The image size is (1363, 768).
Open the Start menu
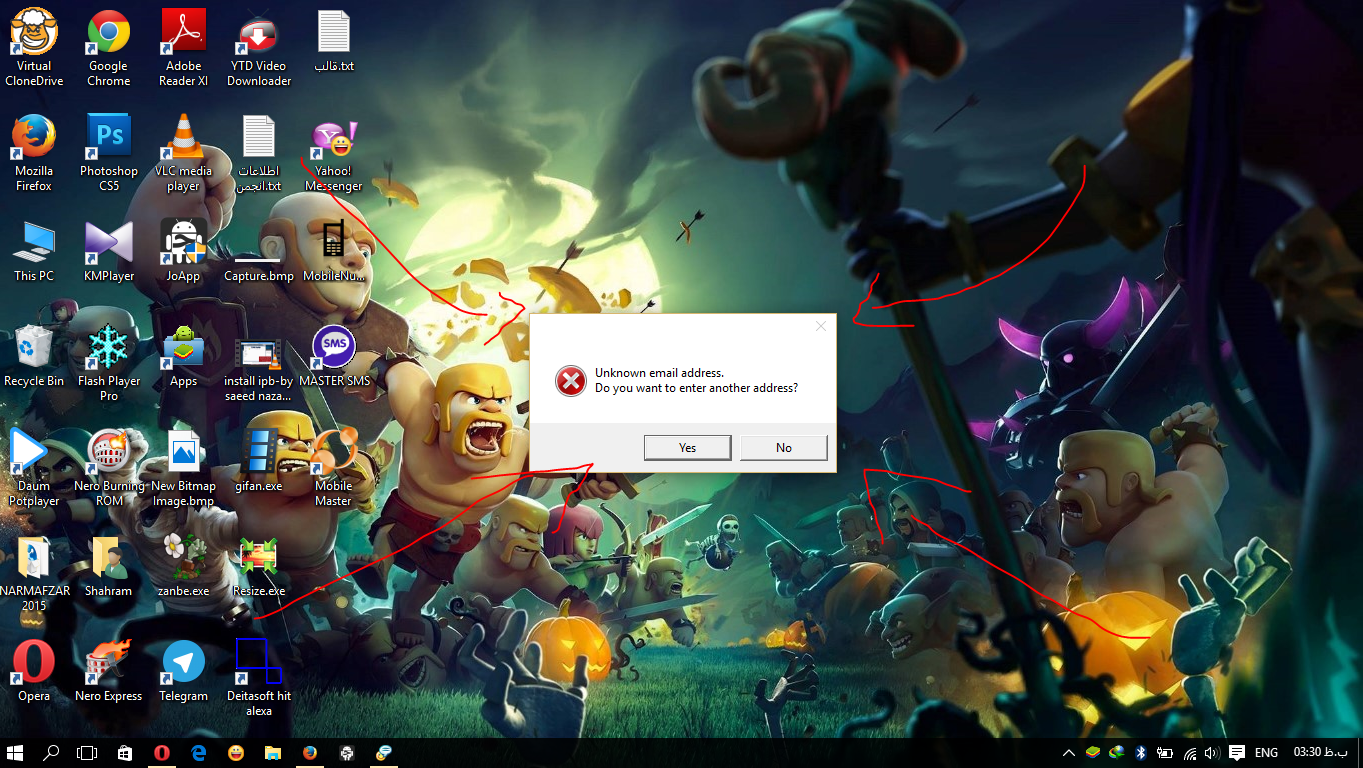14,754
